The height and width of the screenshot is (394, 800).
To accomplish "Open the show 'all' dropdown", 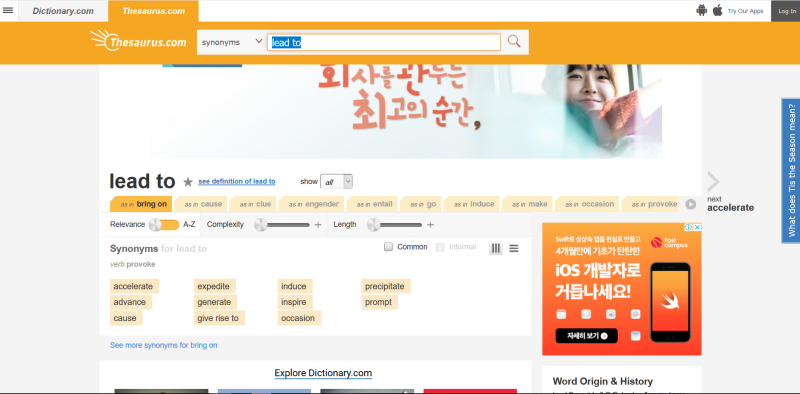I will pyautogui.click(x=336, y=182).
